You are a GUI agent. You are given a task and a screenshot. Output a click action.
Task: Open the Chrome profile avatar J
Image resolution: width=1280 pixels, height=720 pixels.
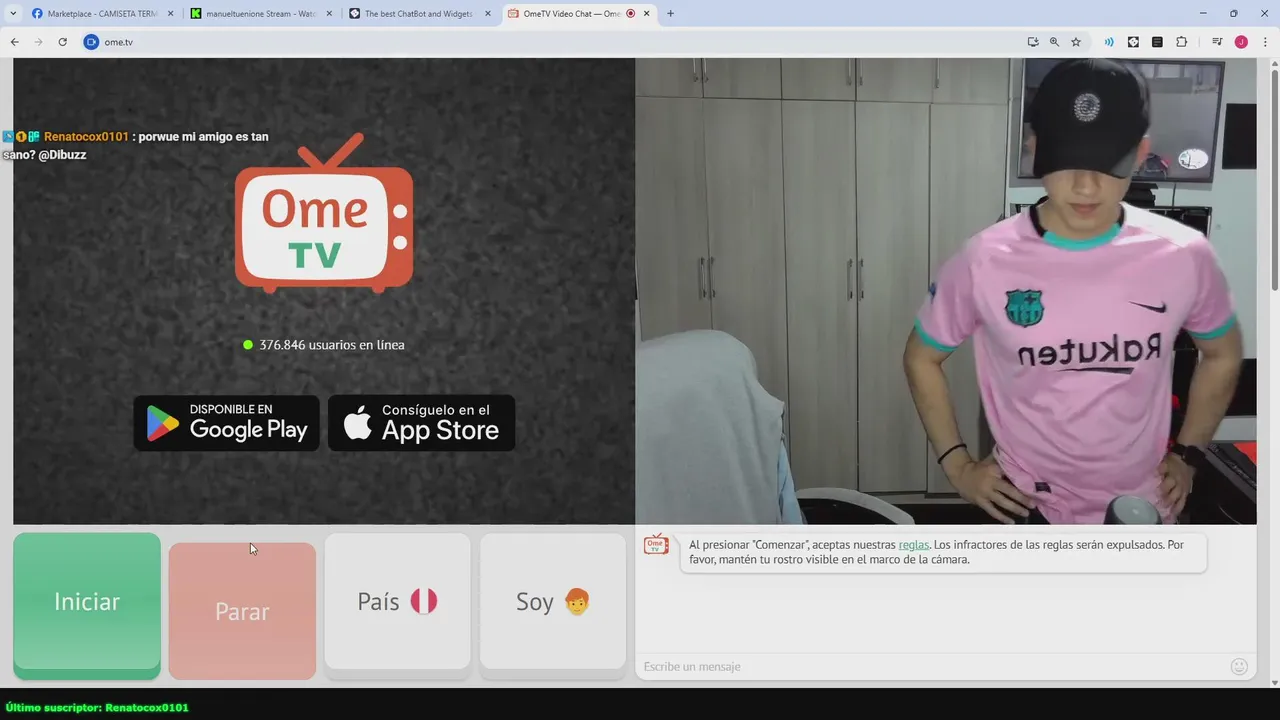(x=1241, y=42)
